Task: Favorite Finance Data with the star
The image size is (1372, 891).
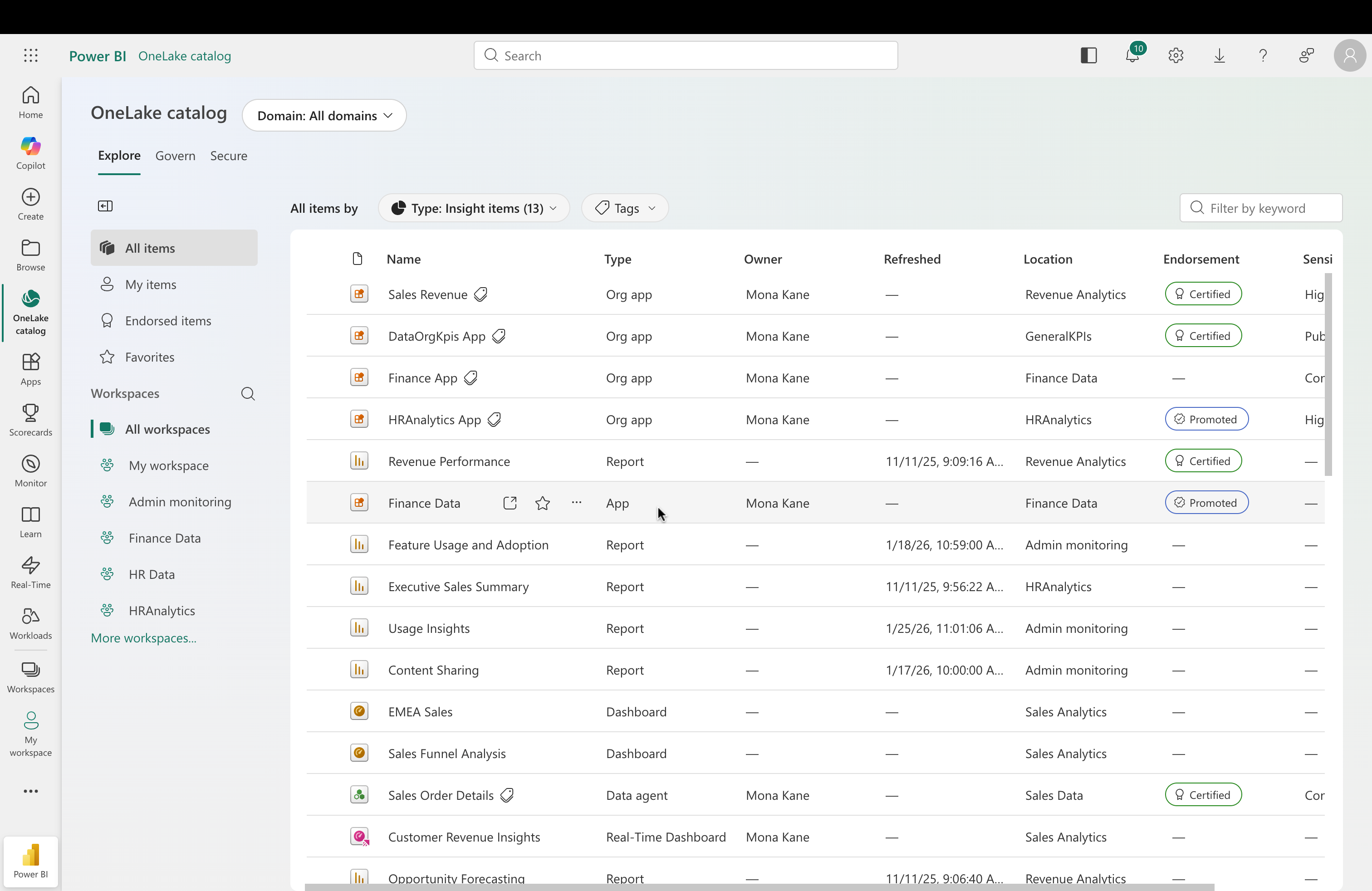Action: (x=543, y=503)
